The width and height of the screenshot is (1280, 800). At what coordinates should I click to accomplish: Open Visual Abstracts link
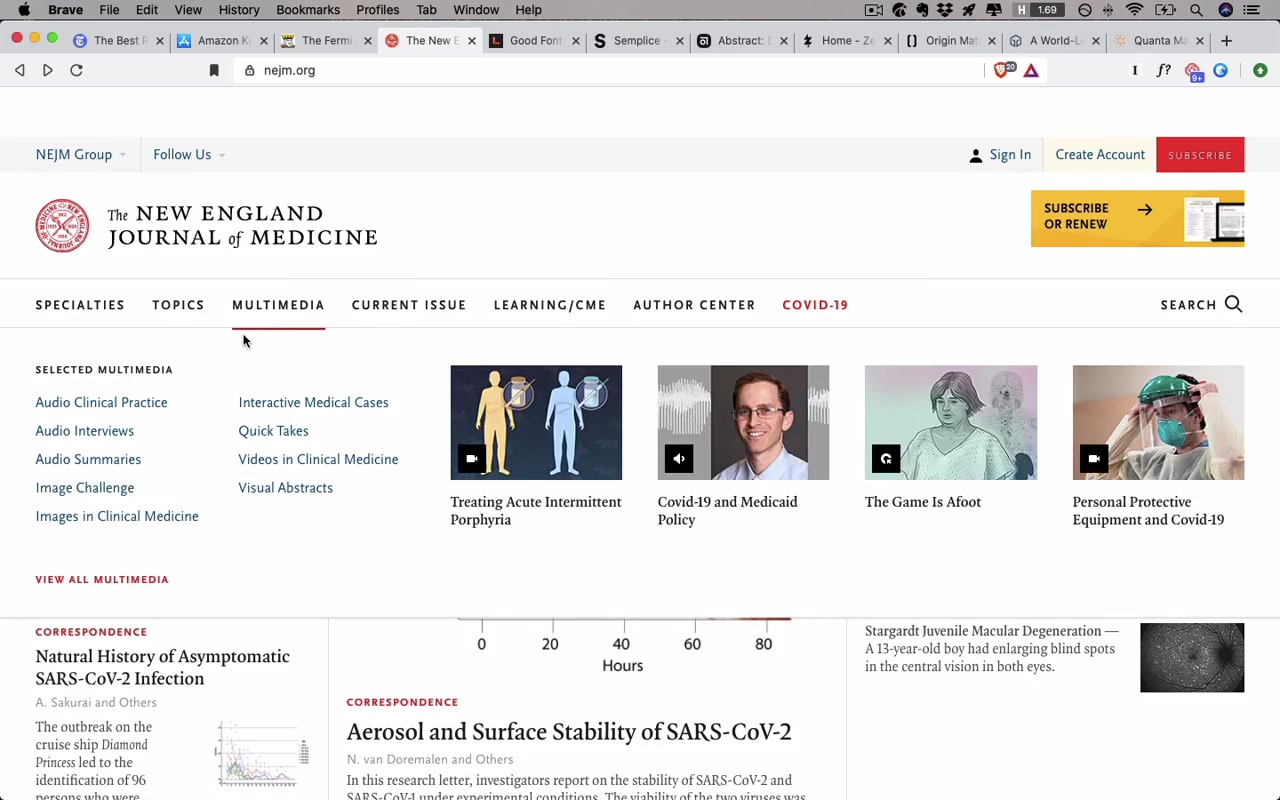pyautogui.click(x=285, y=488)
